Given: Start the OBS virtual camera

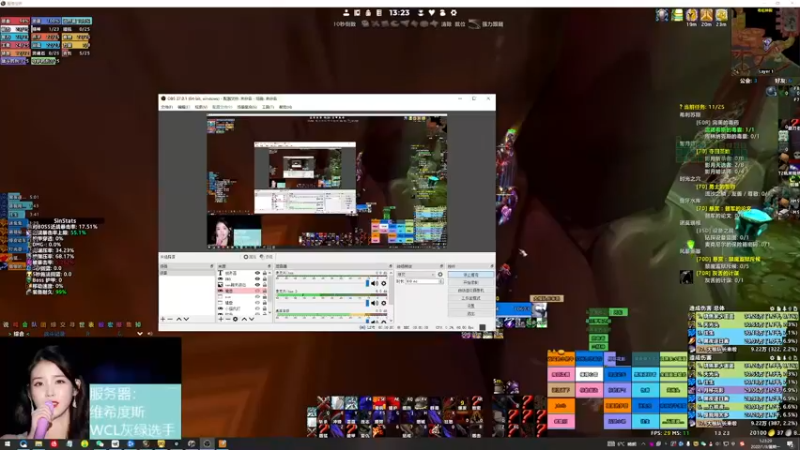Looking at the screenshot, I should 471,290.
